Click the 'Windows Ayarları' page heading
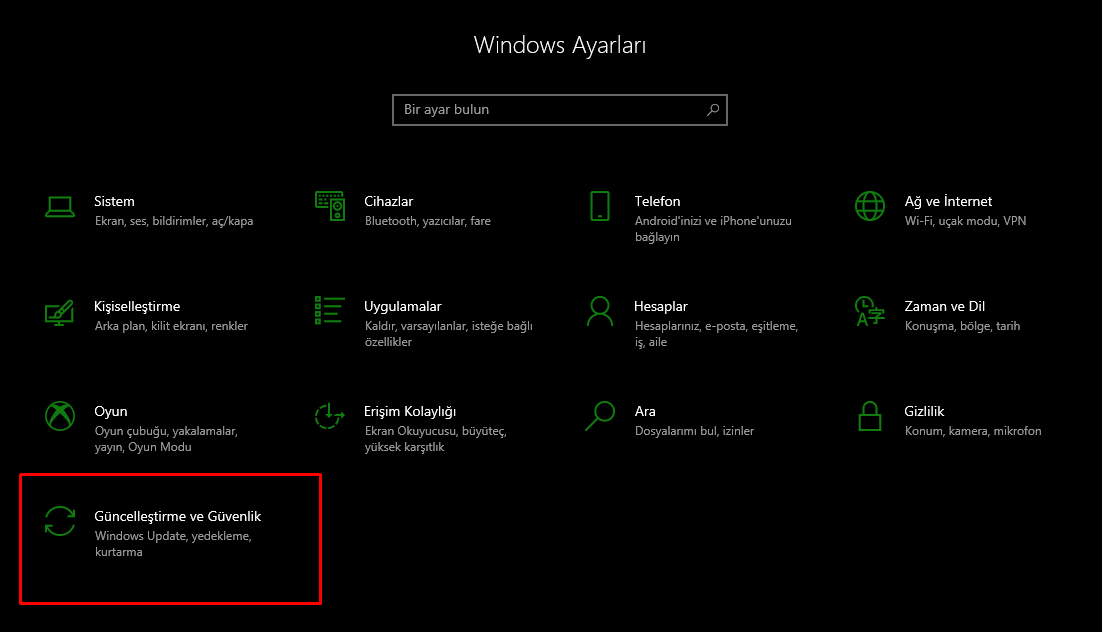The image size is (1102, 632). 559,46
